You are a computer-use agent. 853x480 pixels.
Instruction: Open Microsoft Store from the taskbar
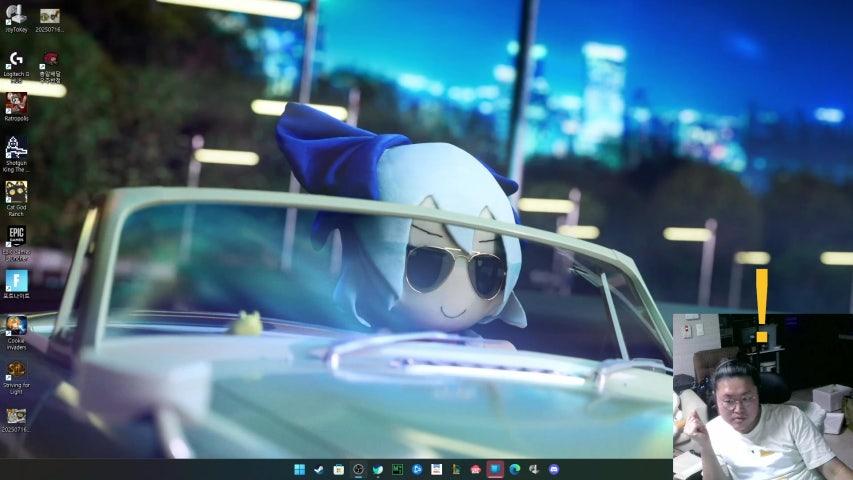click(338, 469)
